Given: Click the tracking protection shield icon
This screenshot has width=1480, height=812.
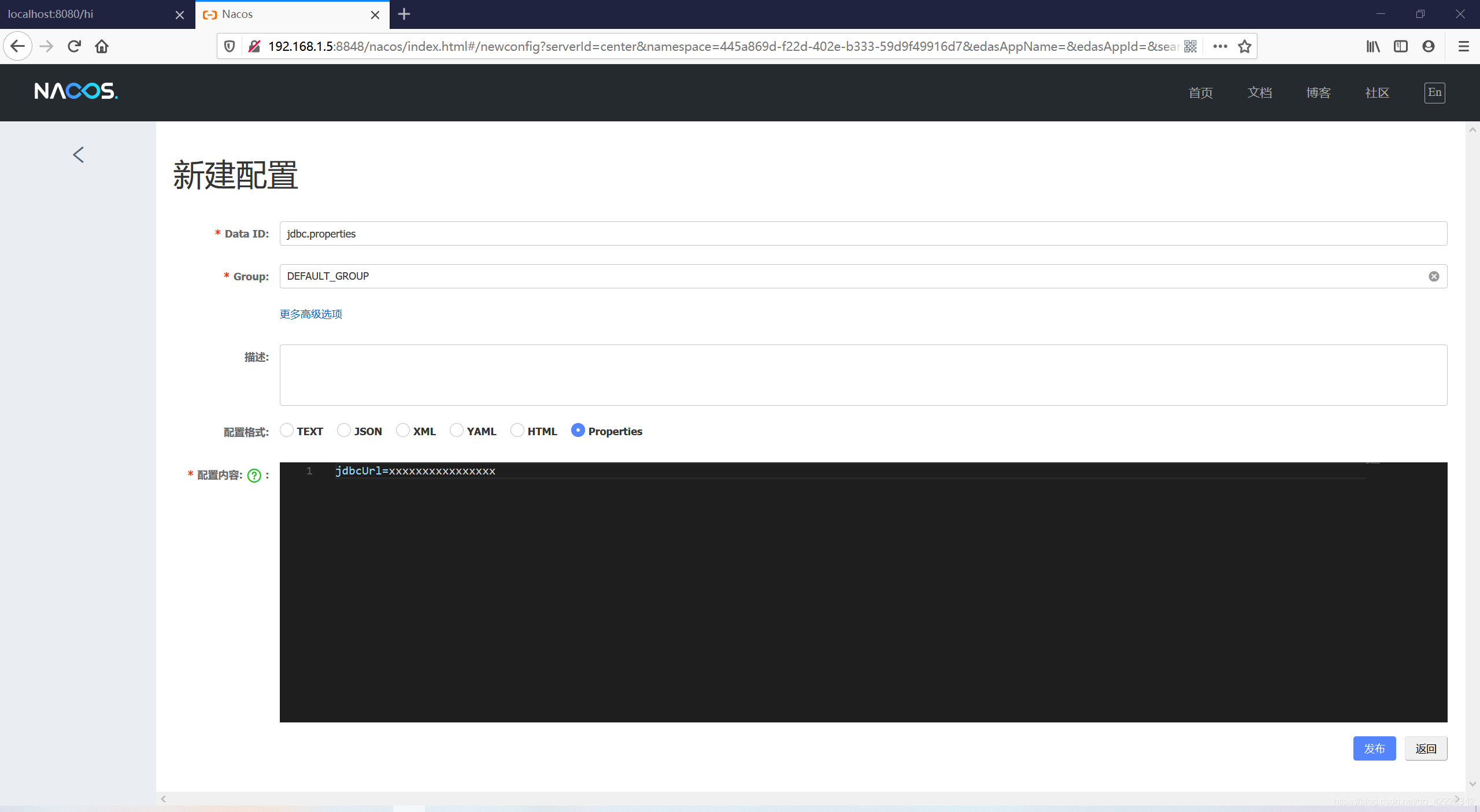Looking at the screenshot, I should [230, 46].
